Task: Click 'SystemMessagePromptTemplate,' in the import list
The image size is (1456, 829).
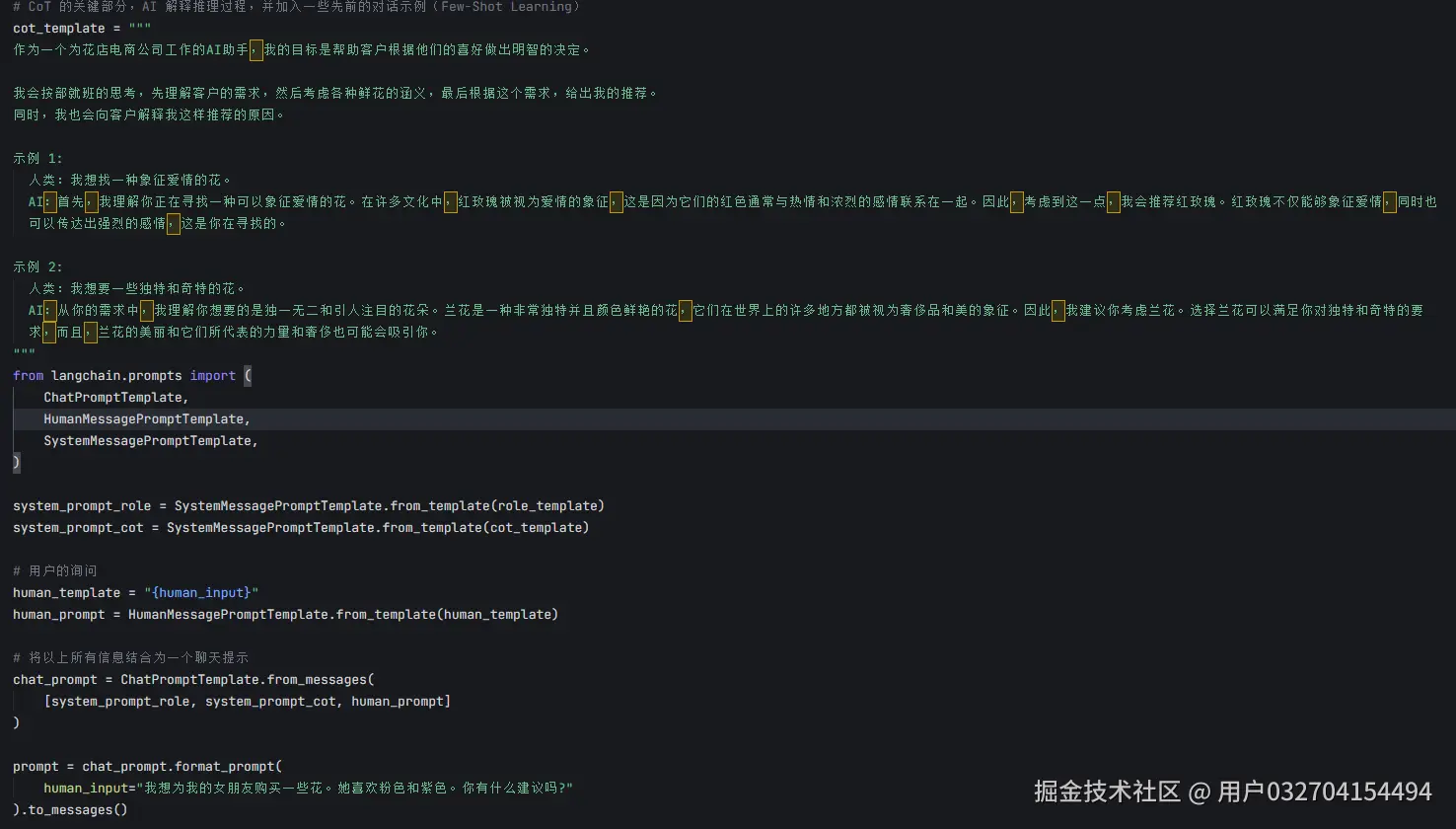Action: click(151, 440)
